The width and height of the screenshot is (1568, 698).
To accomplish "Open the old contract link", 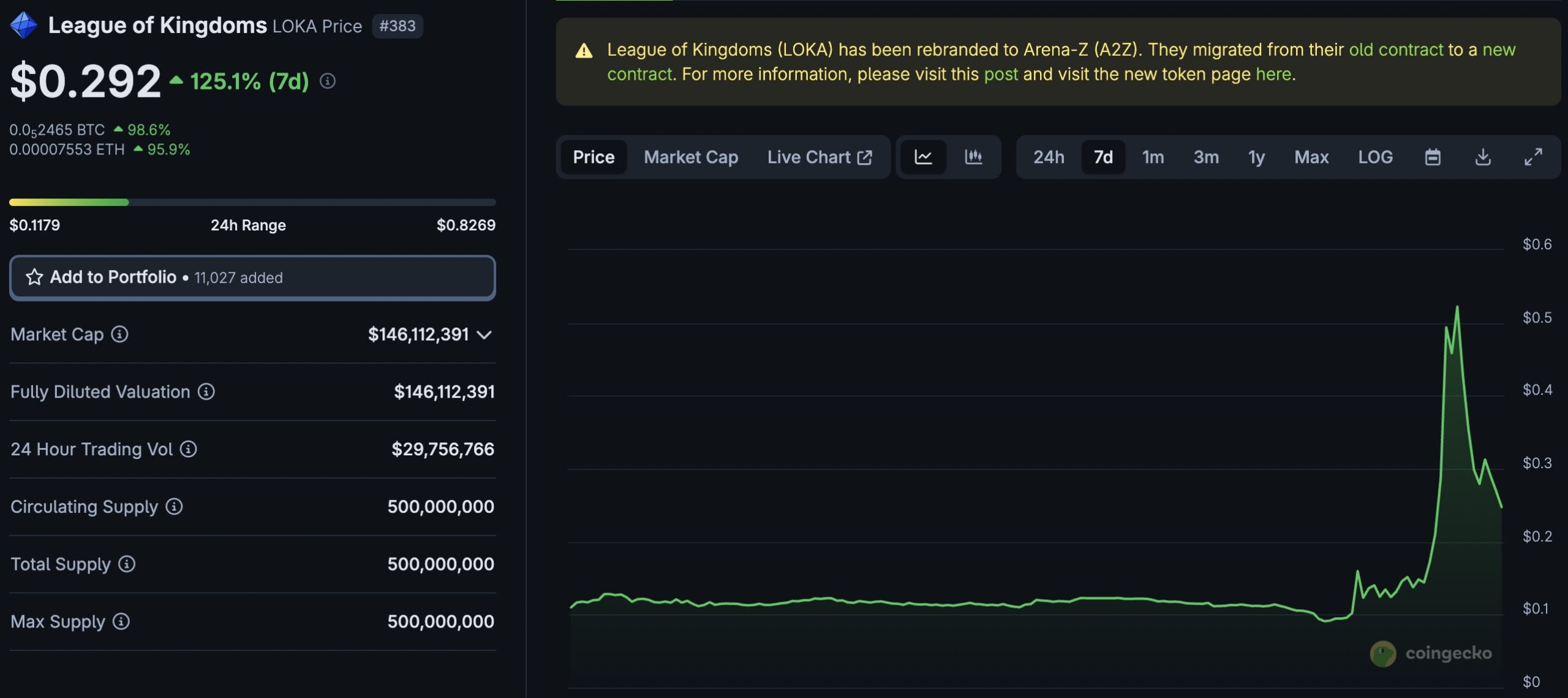I will 1396,49.
